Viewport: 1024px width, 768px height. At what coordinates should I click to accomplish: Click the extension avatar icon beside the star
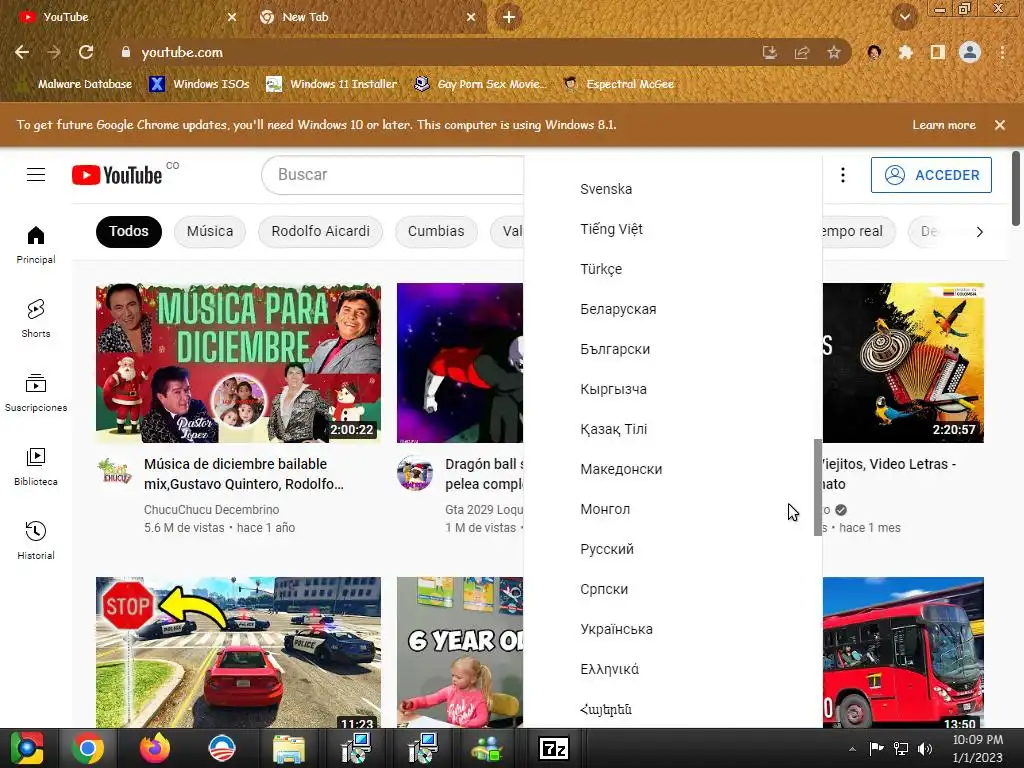coord(874,52)
